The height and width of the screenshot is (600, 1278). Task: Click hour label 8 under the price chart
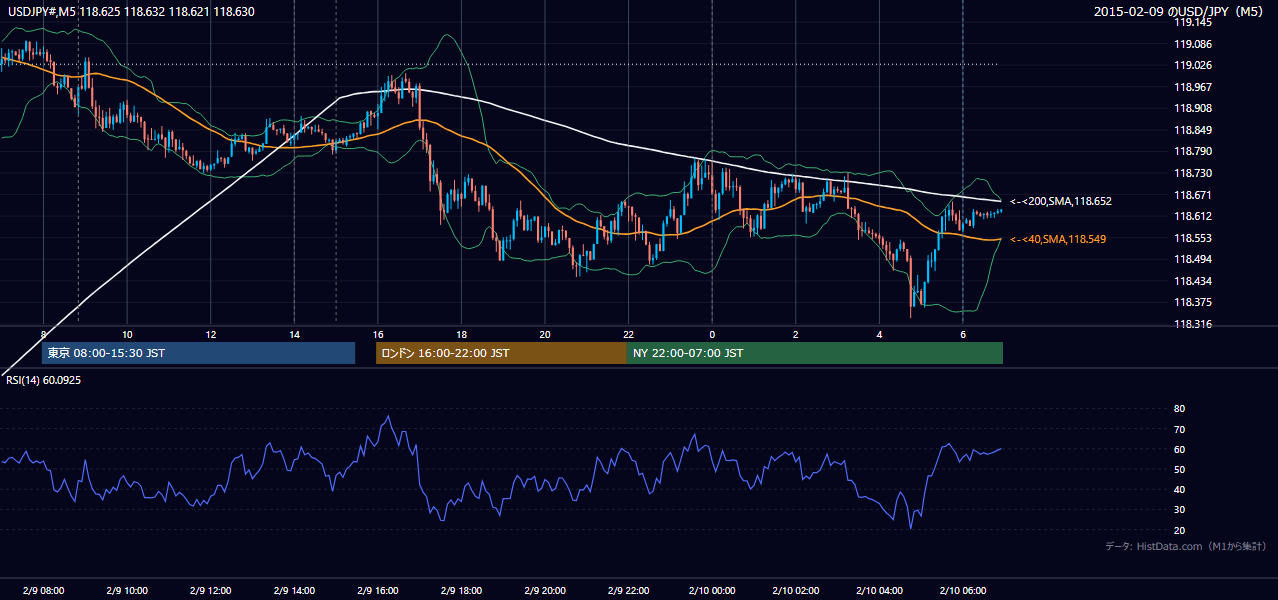[x=43, y=334]
